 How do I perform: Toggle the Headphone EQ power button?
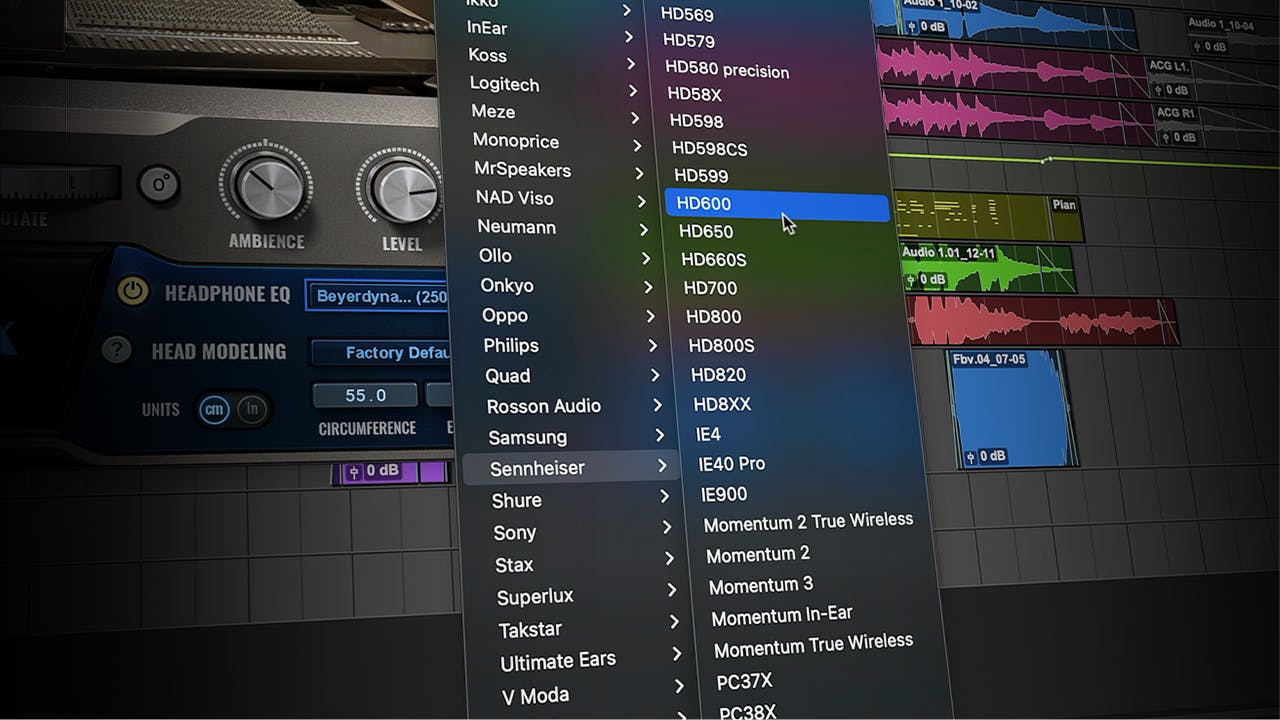pyautogui.click(x=133, y=291)
